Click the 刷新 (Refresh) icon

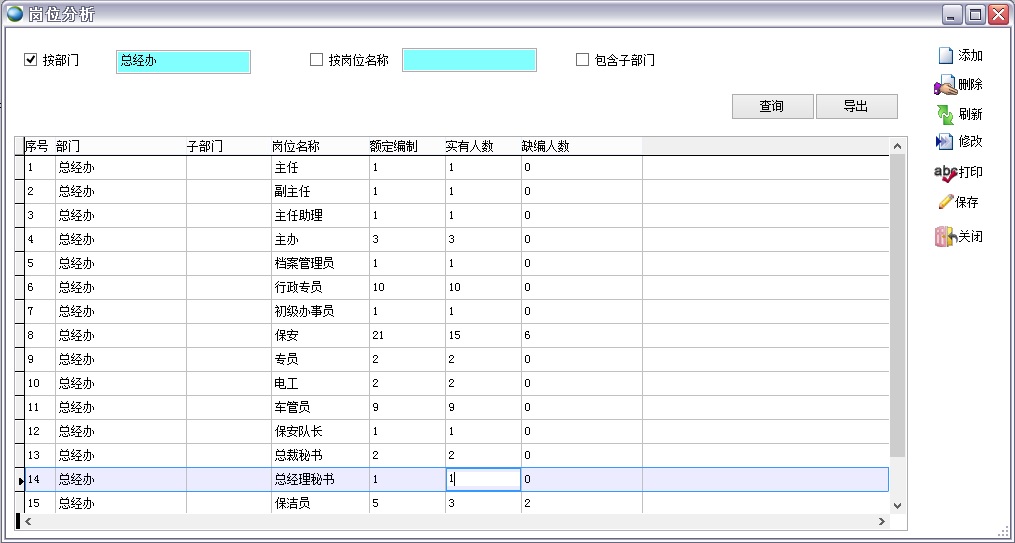point(945,114)
